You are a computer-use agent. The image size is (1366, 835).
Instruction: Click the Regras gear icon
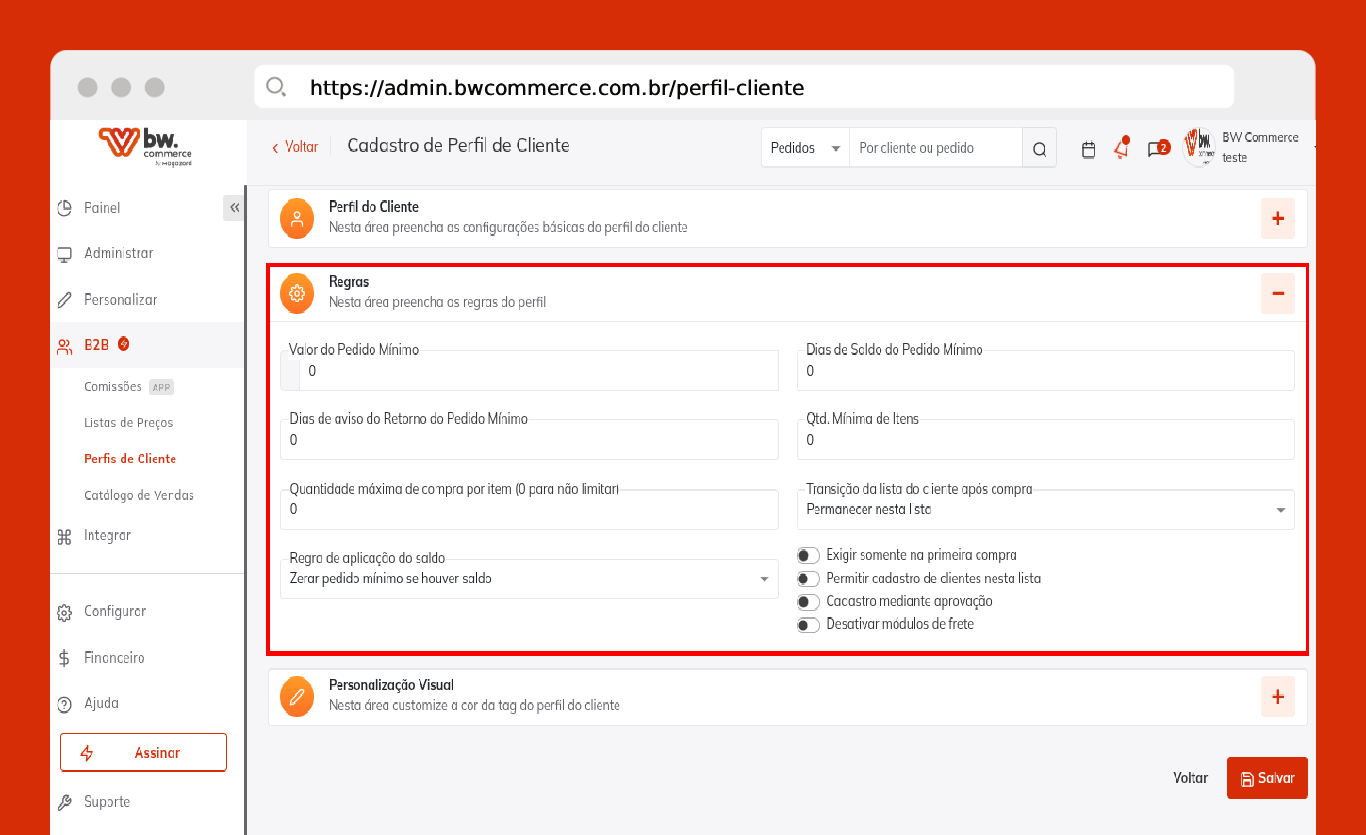click(x=296, y=293)
